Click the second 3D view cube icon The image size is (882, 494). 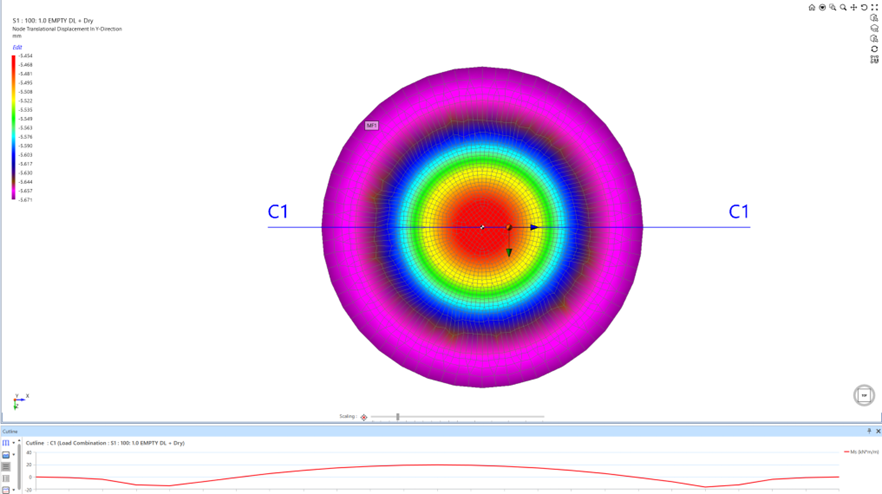tap(874, 28)
